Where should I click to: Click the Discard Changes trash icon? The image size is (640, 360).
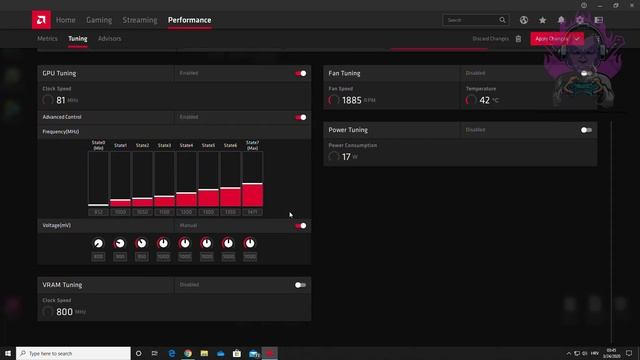pyautogui.click(x=518, y=39)
